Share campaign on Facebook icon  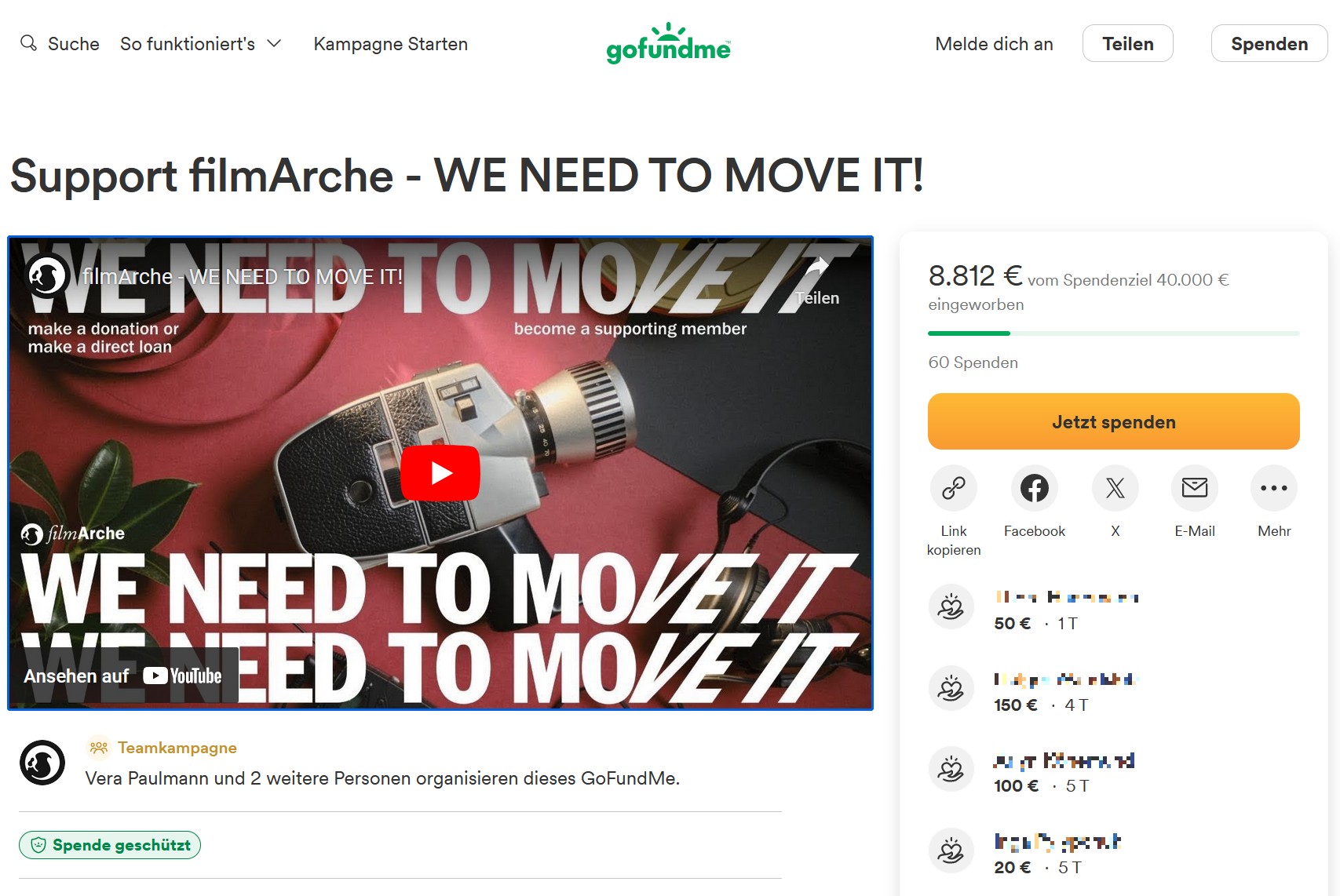(1034, 488)
